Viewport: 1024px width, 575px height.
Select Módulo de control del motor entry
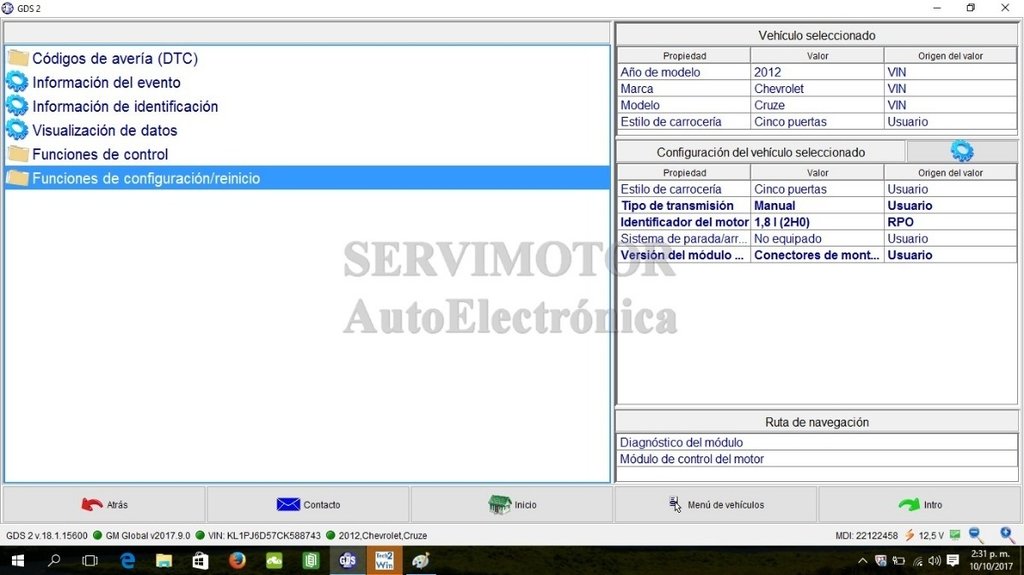(x=816, y=459)
